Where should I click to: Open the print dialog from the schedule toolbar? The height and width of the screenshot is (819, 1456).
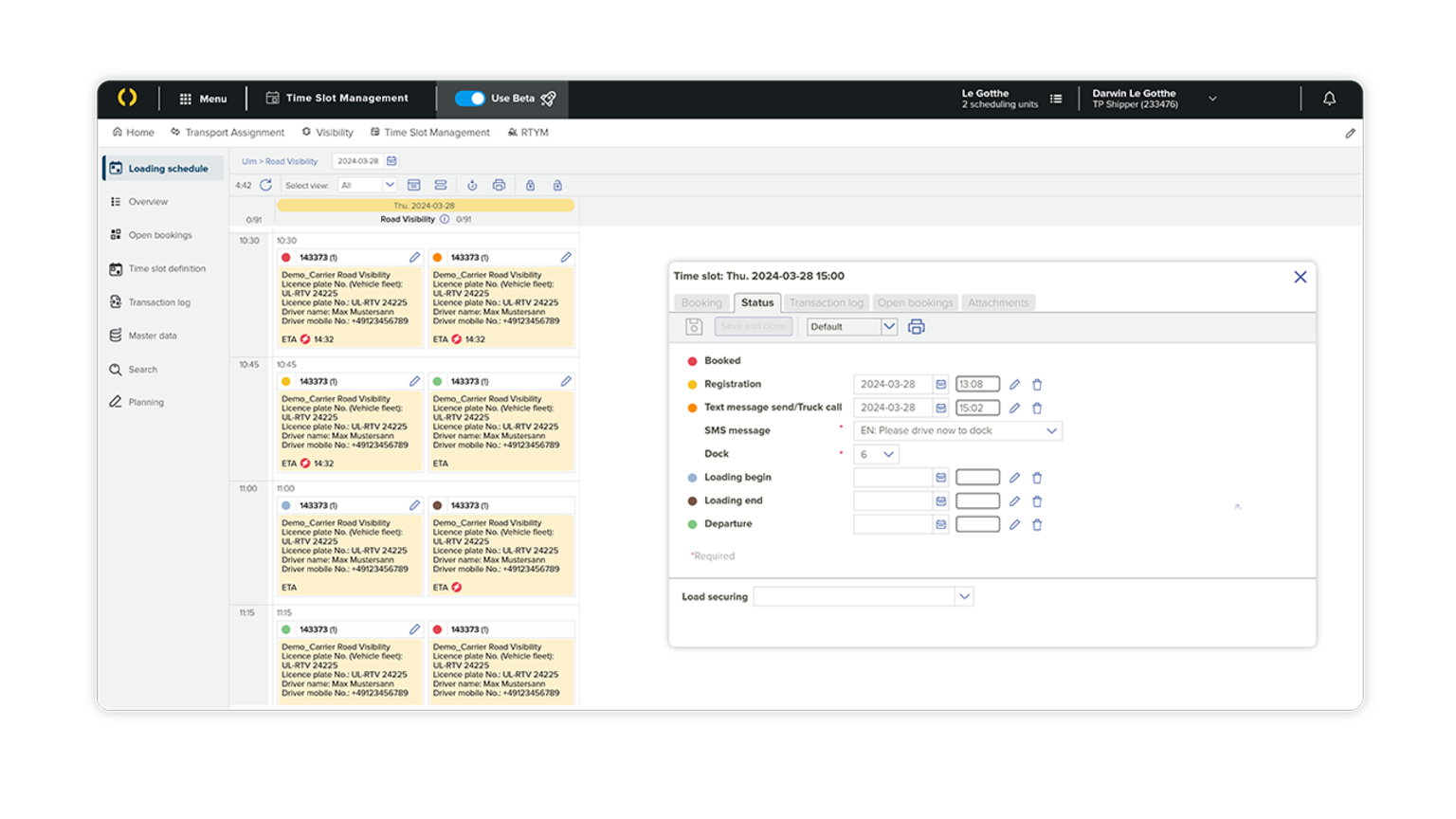500,185
